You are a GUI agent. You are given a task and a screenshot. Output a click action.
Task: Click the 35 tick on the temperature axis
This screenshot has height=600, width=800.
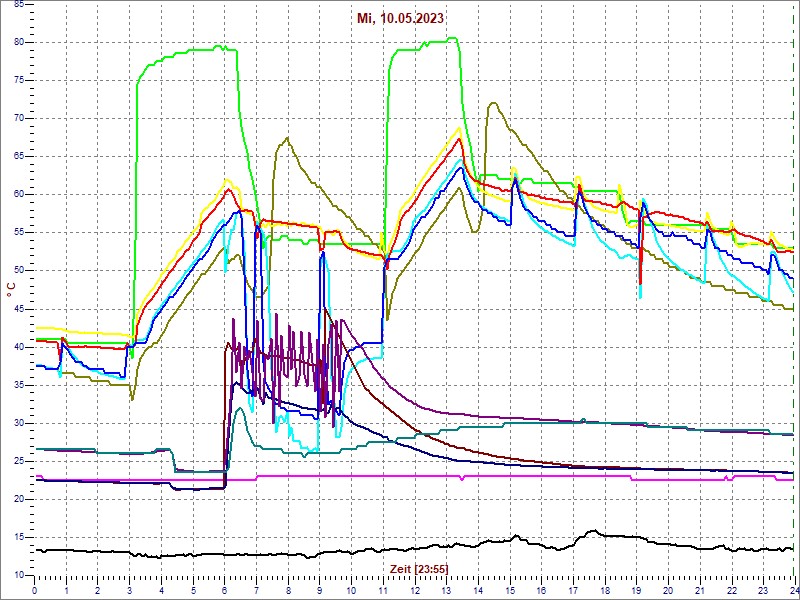click(18, 385)
